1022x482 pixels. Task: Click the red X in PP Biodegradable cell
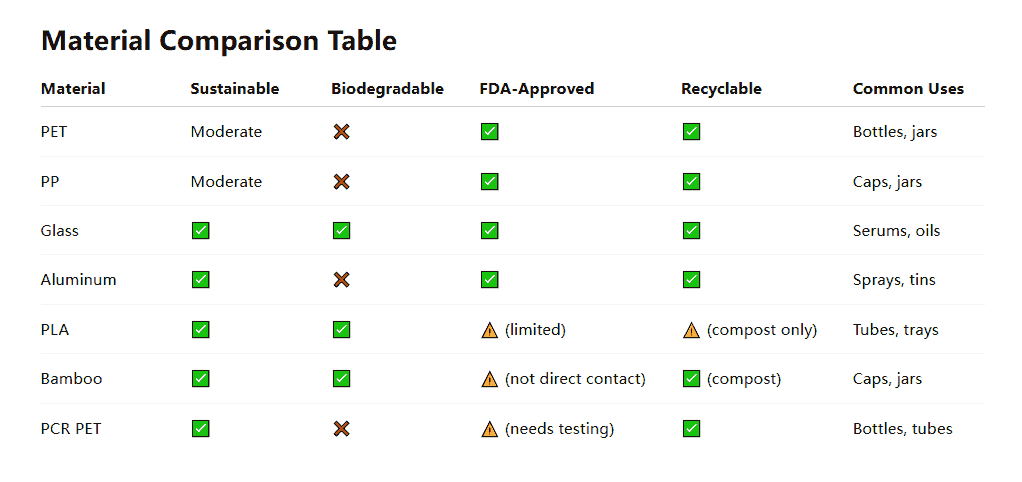click(342, 182)
